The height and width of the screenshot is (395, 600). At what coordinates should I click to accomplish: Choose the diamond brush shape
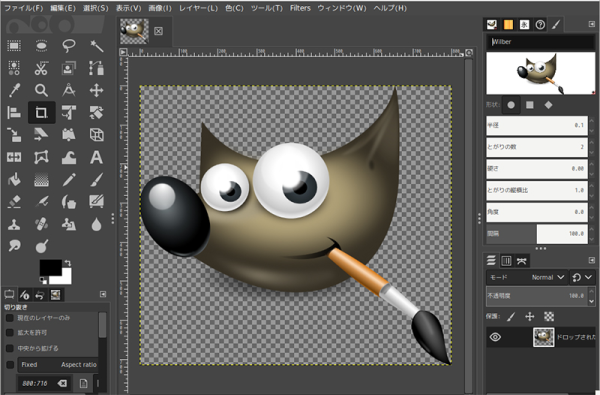[x=548, y=105]
